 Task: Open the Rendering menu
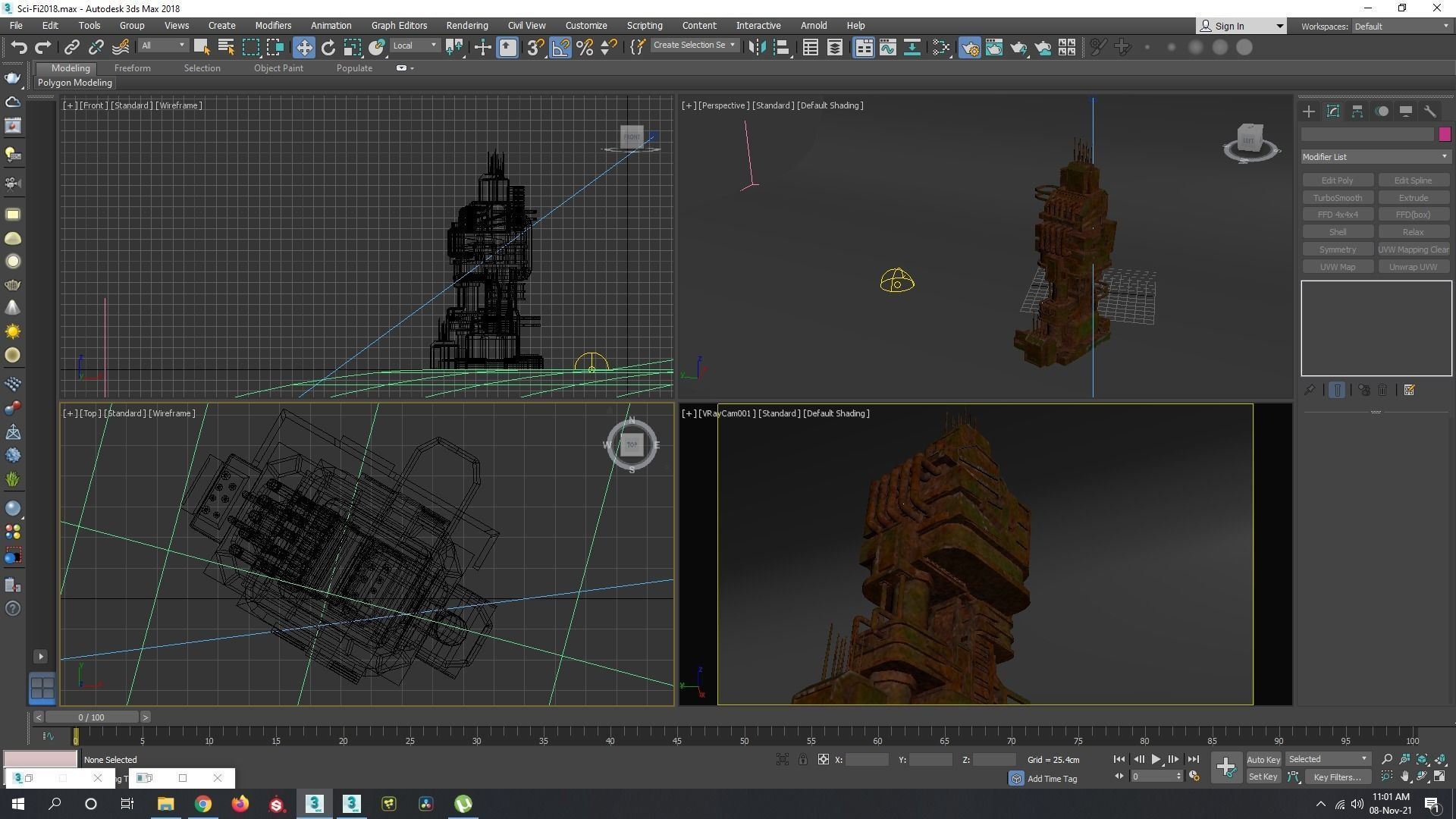466,26
